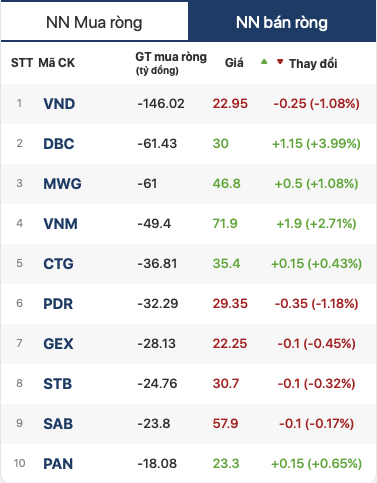377x483 pixels.
Task: Sort ascending with the green up arrow
Action: click(264, 61)
